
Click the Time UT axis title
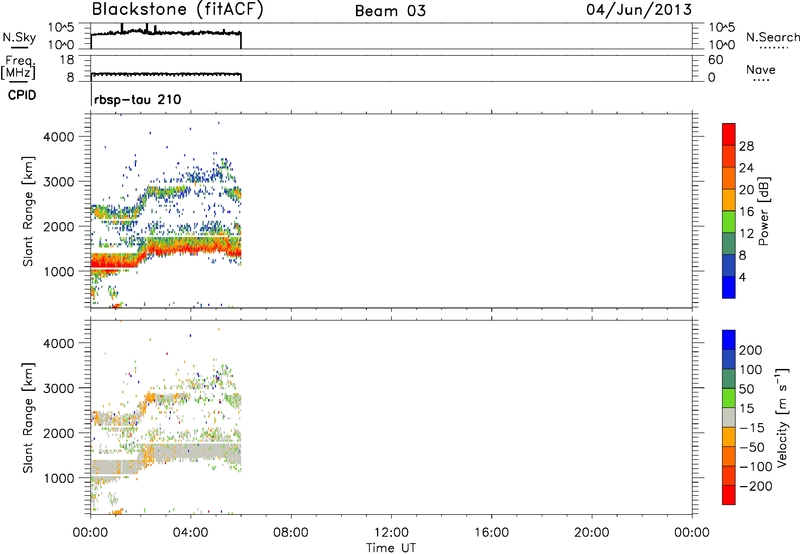tap(391, 548)
